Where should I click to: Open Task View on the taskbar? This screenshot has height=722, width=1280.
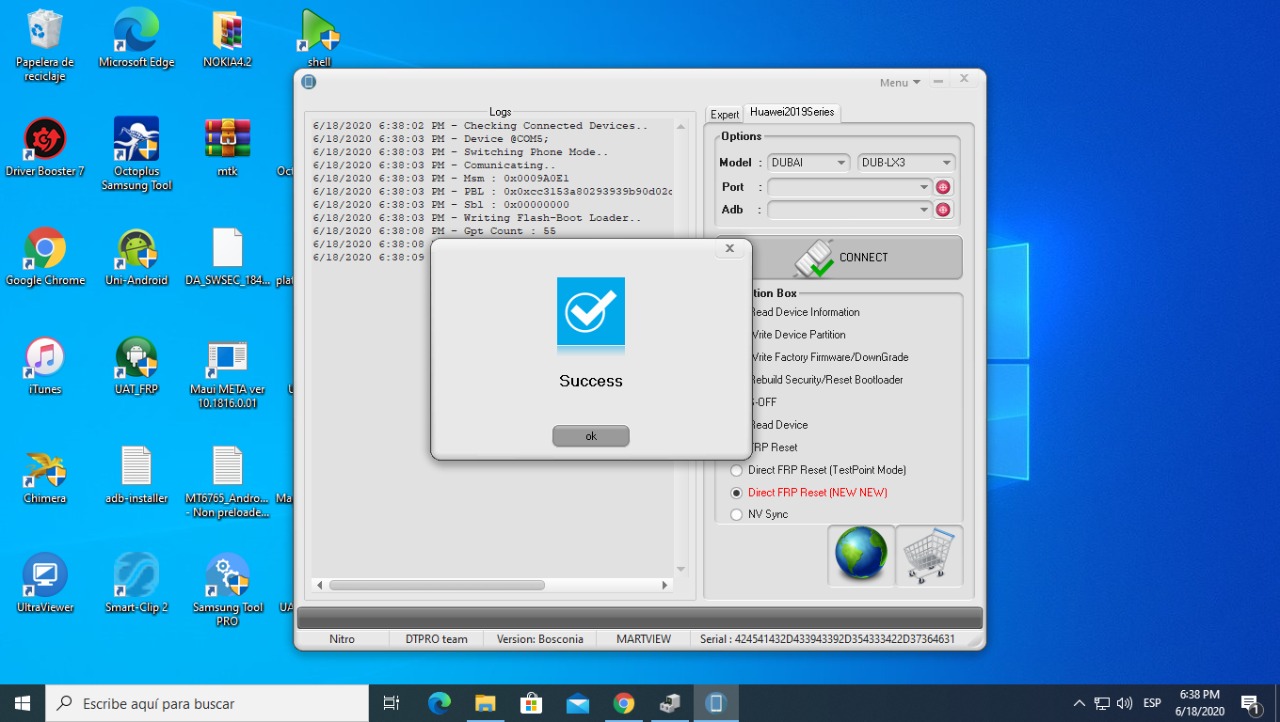[392, 703]
